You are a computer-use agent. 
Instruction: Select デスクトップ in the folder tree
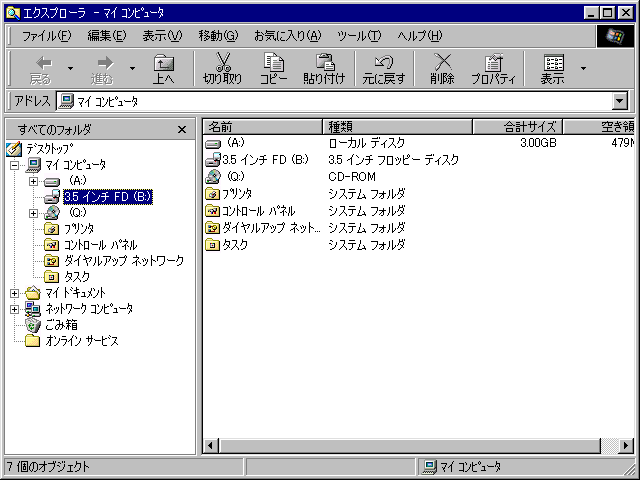click(x=50, y=149)
